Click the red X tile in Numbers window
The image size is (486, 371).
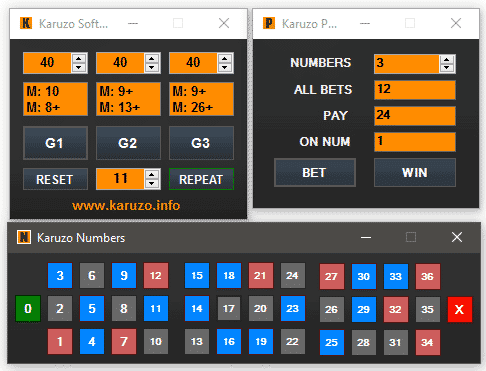click(x=460, y=309)
